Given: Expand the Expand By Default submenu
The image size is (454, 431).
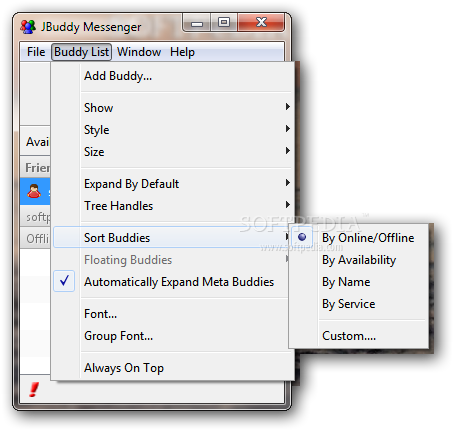Looking at the screenshot, I should click(x=173, y=184).
